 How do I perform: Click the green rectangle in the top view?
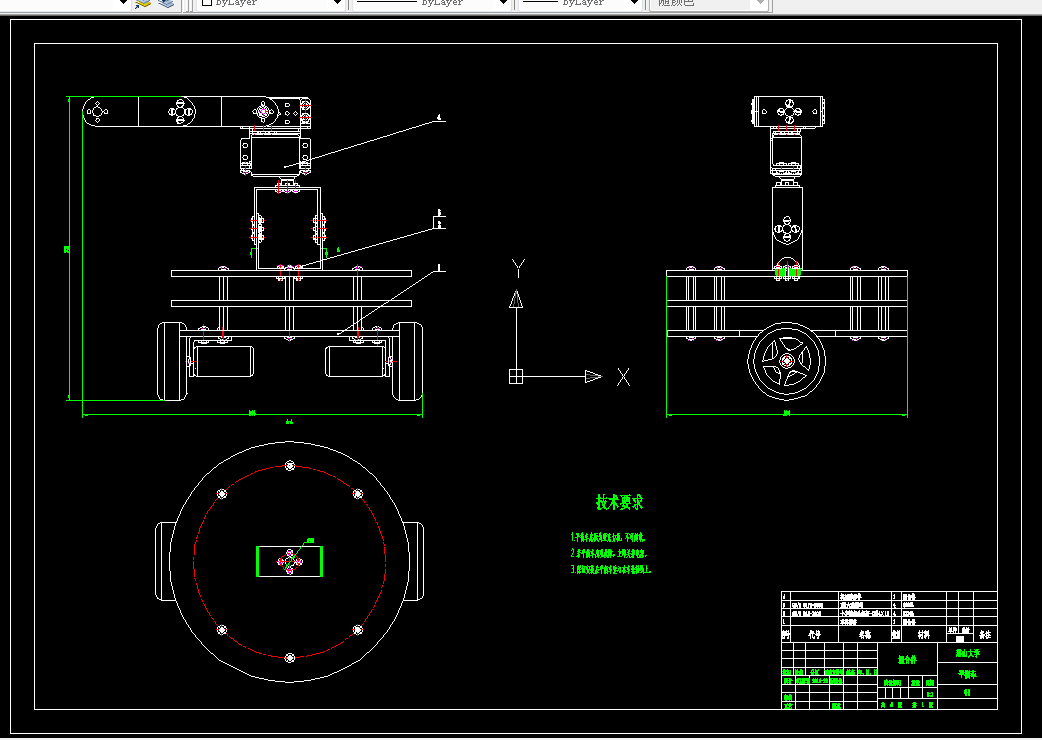coord(290,561)
